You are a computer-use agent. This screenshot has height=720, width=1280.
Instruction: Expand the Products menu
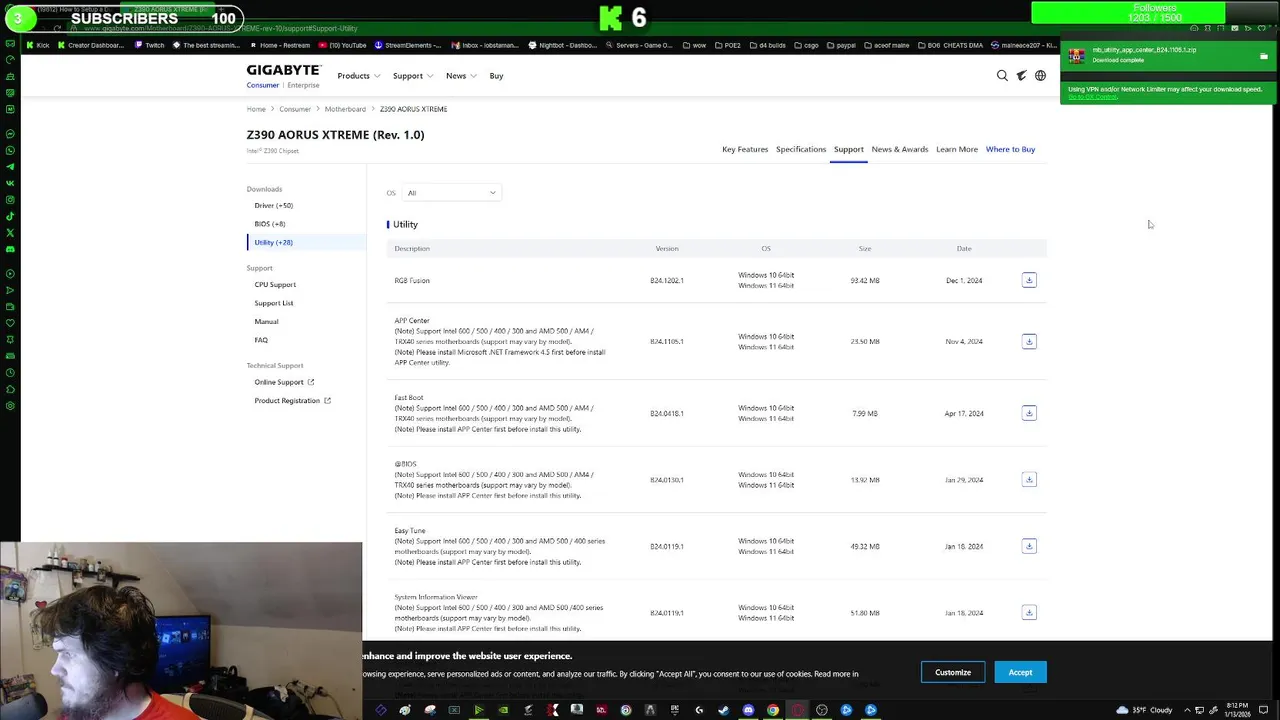(x=358, y=76)
